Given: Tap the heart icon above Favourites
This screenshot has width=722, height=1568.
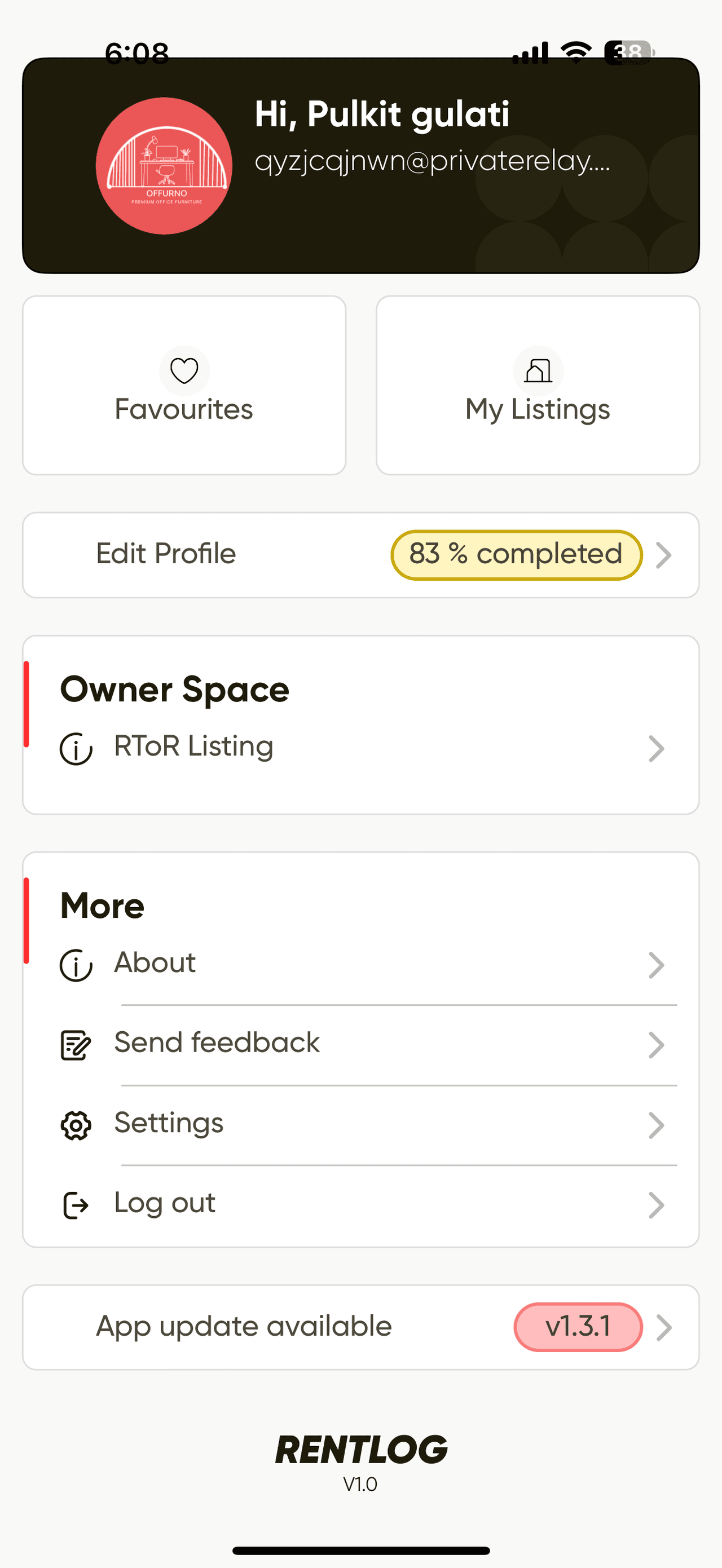Looking at the screenshot, I should 184,370.
